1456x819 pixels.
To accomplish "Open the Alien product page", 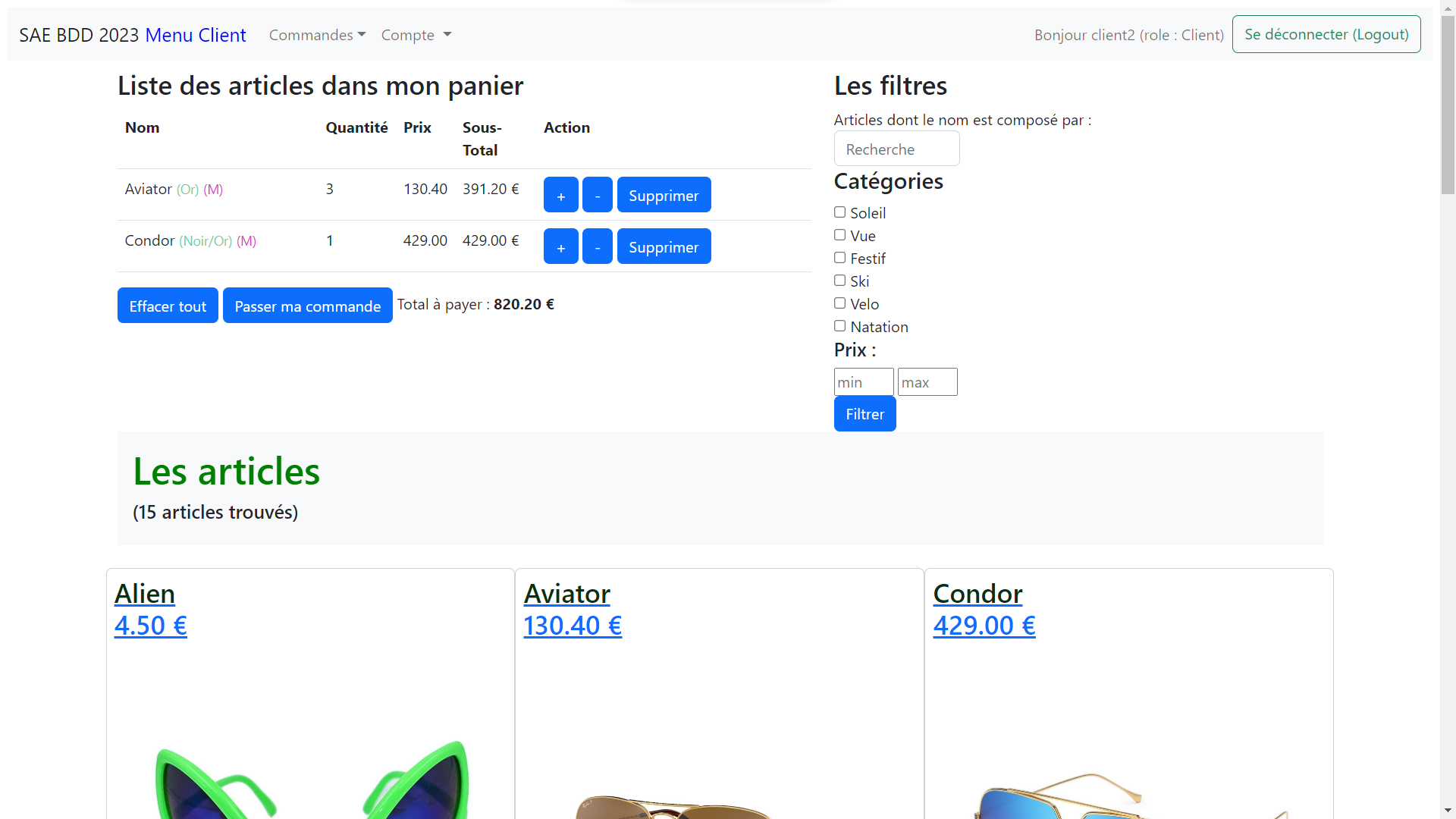I will pyautogui.click(x=144, y=594).
